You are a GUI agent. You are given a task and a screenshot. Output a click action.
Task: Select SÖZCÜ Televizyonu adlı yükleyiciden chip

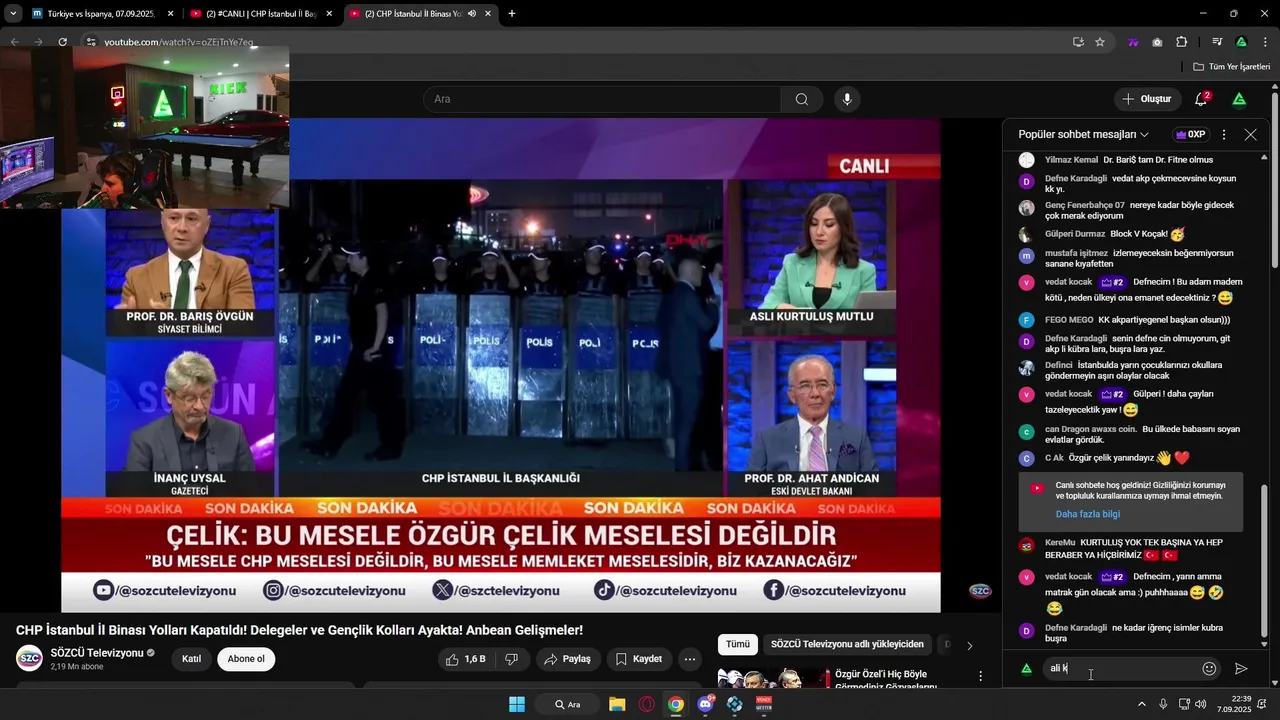tap(847, 644)
